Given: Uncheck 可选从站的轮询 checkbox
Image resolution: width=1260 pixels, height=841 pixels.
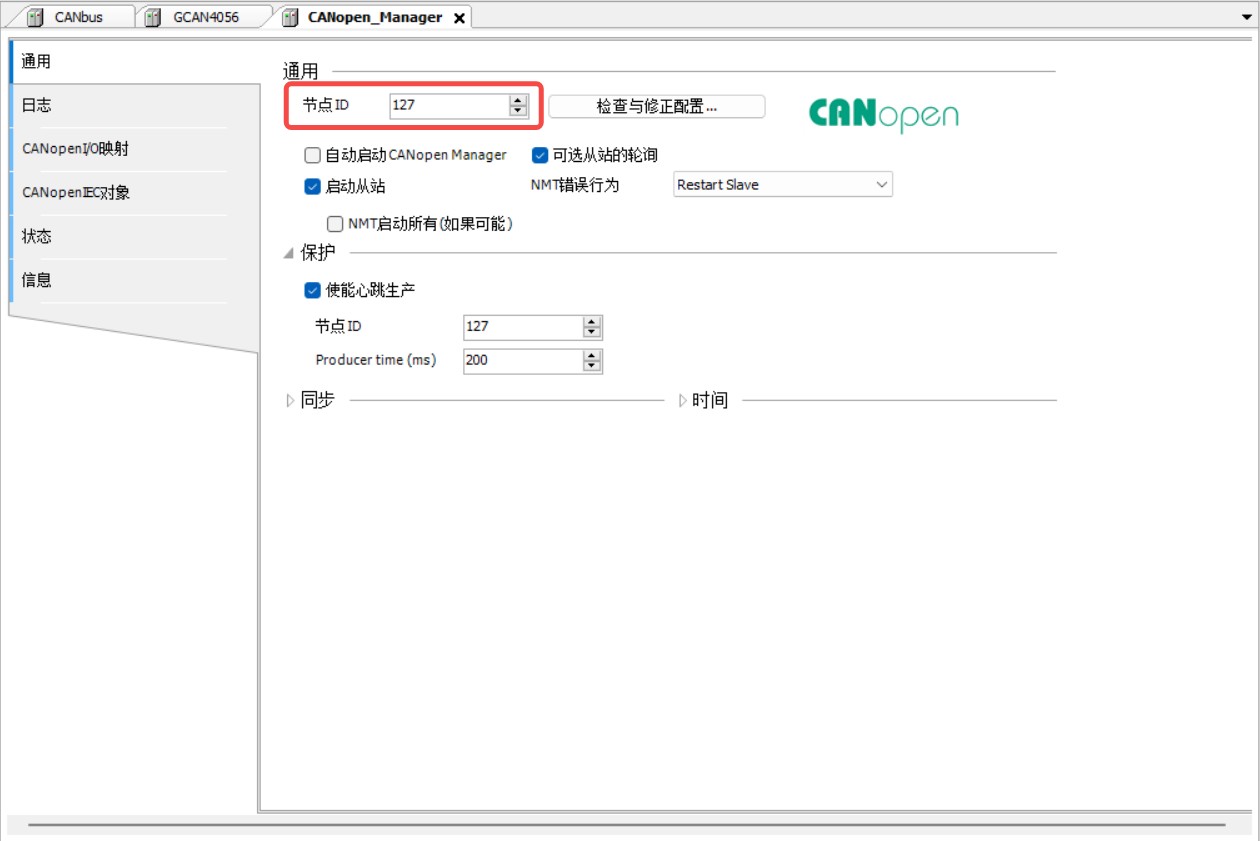Looking at the screenshot, I should click(x=540, y=155).
